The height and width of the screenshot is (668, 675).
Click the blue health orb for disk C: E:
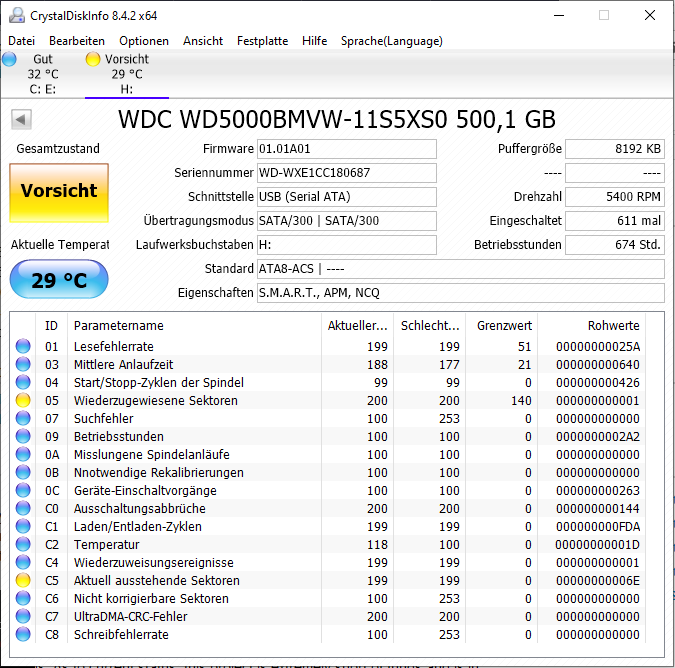(x=10, y=59)
